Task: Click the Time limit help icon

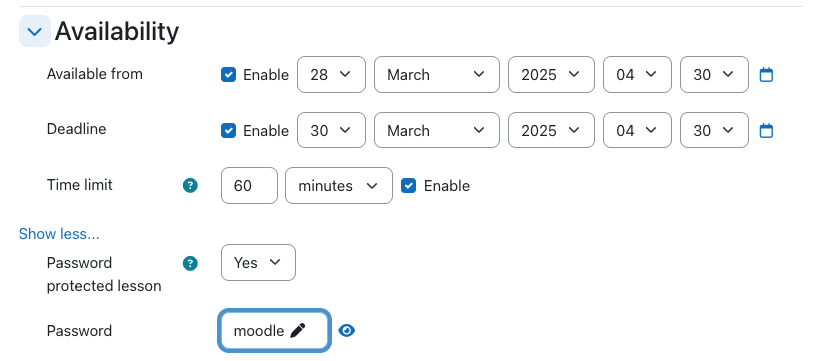Action: (190, 185)
